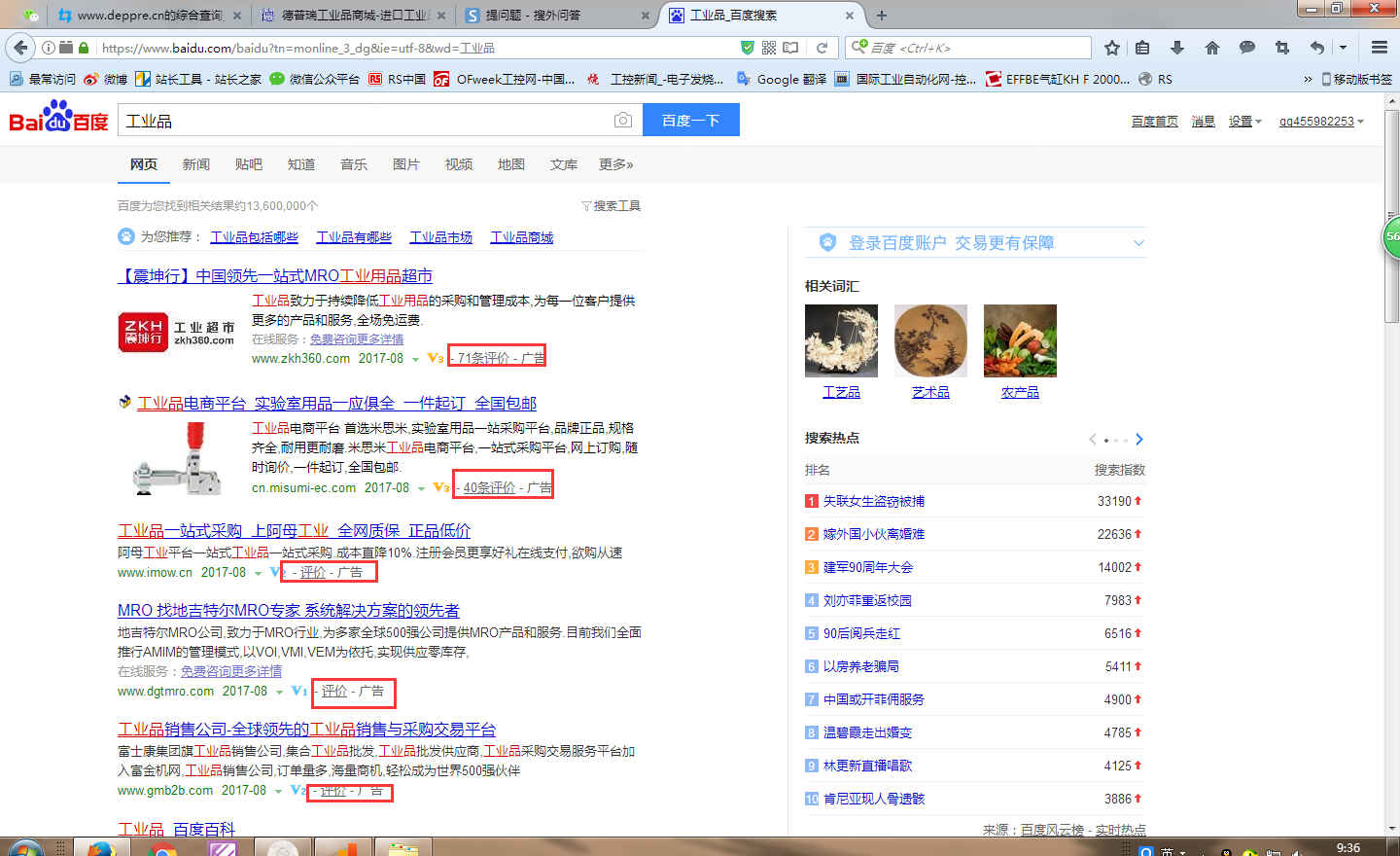
Task: Expand the 设置 dropdown
Action: tap(1244, 122)
